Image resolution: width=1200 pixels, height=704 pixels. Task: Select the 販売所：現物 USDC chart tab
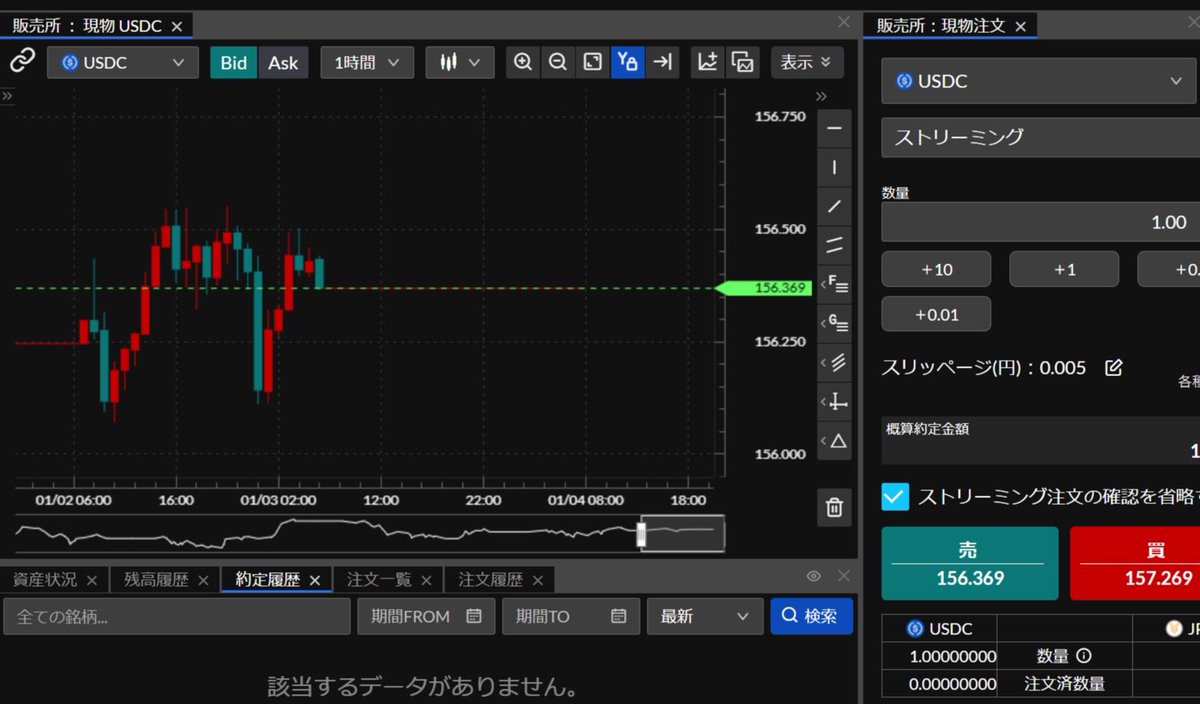pos(87,26)
